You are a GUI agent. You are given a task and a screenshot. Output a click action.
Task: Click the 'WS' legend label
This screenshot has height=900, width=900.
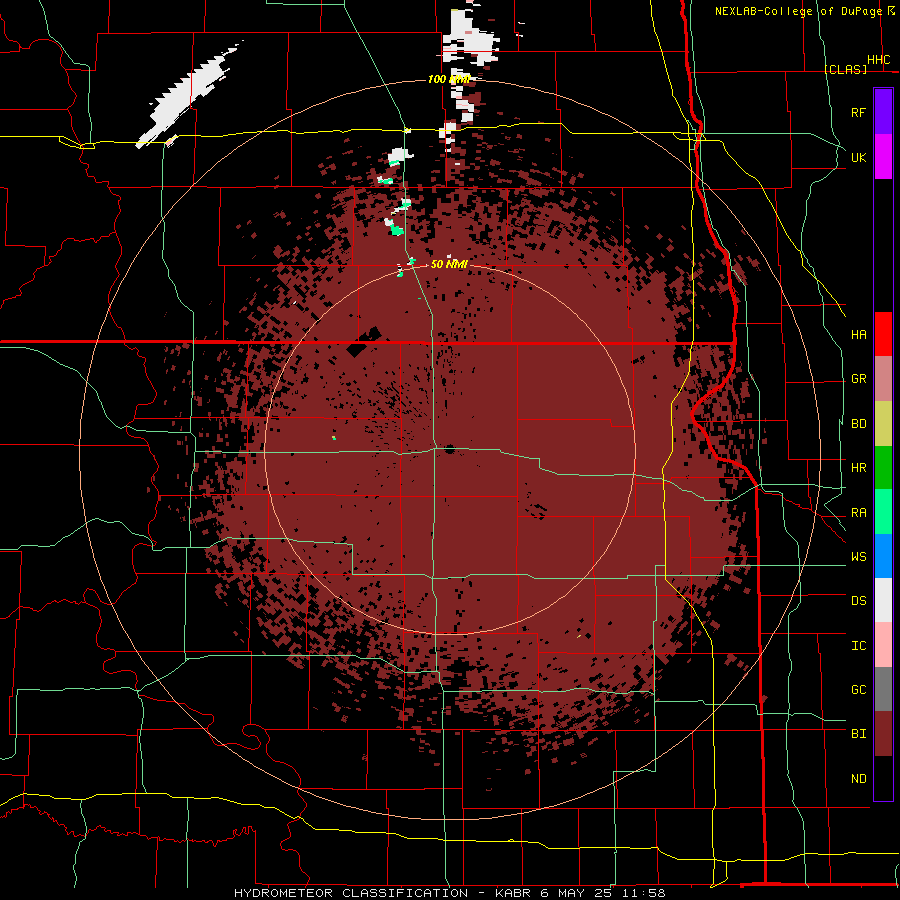pyautogui.click(x=858, y=557)
